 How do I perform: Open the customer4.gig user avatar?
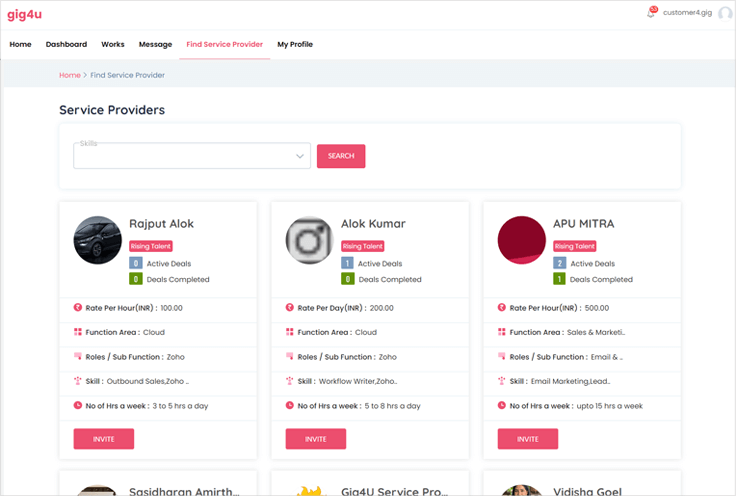[725, 14]
